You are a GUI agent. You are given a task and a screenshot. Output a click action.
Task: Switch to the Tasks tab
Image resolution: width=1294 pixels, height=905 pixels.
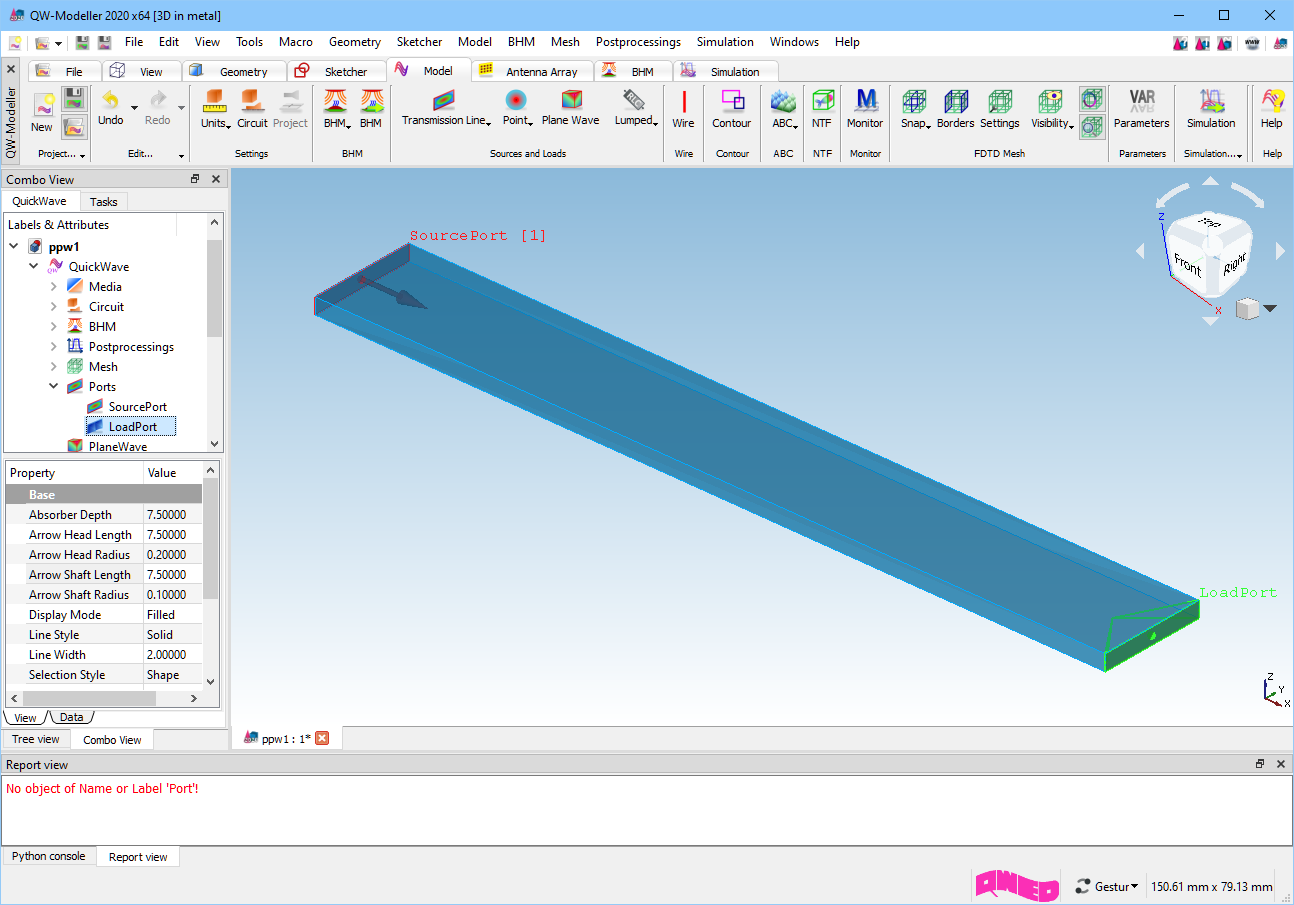104,202
